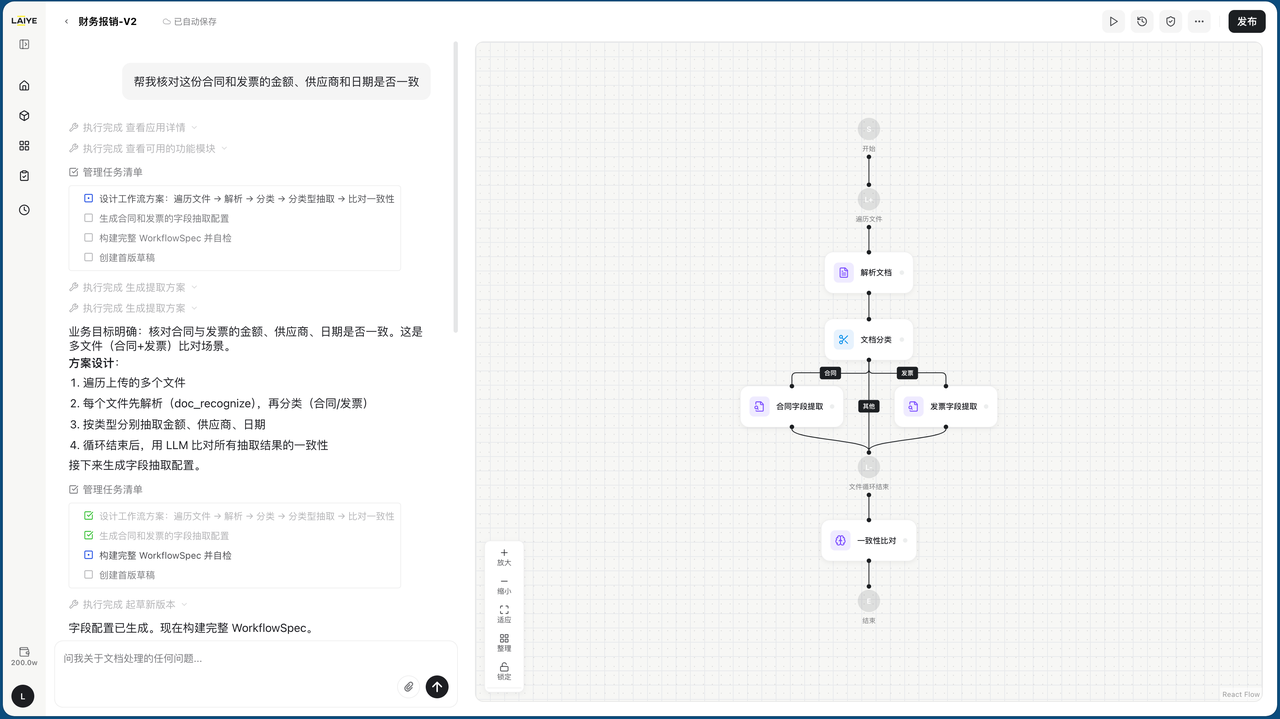The height and width of the screenshot is (719, 1280).
Task: Select the 发票字段提取 node
Action: tap(946, 406)
